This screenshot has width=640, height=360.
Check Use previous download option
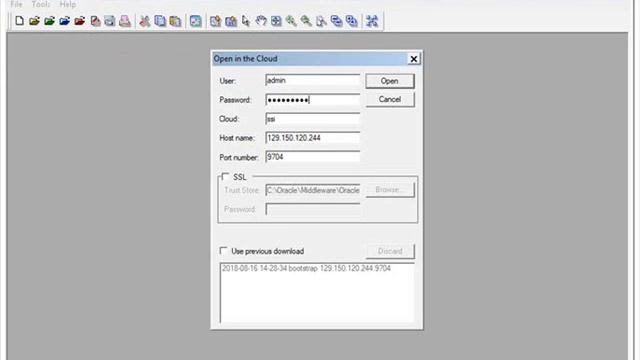(x=223, y=251)
